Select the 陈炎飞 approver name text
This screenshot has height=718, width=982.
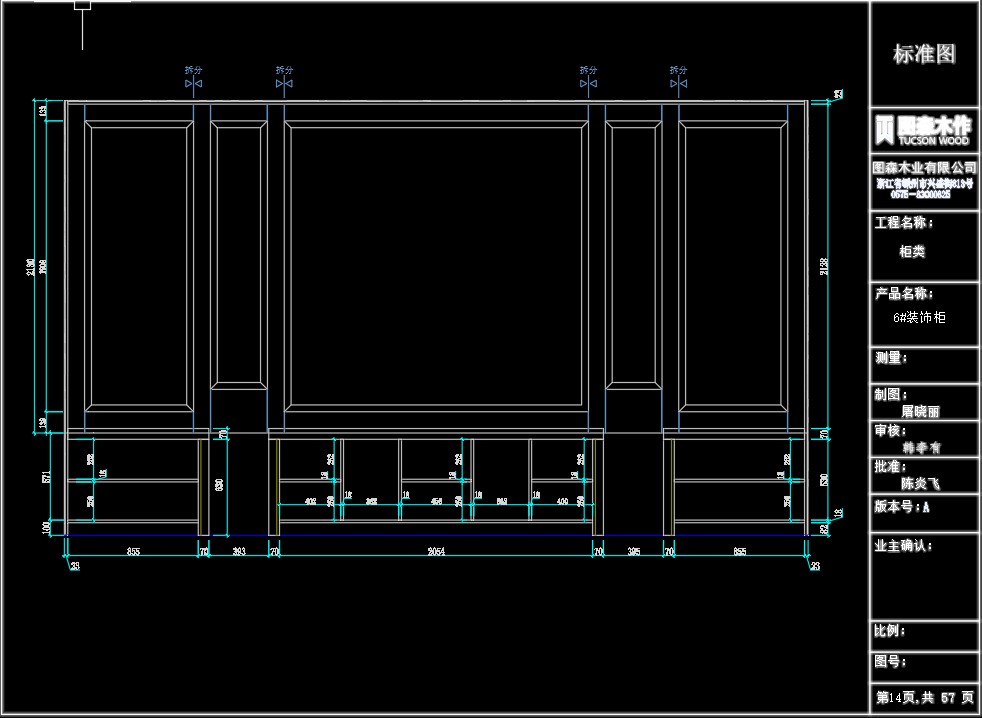tap(921, 482)
